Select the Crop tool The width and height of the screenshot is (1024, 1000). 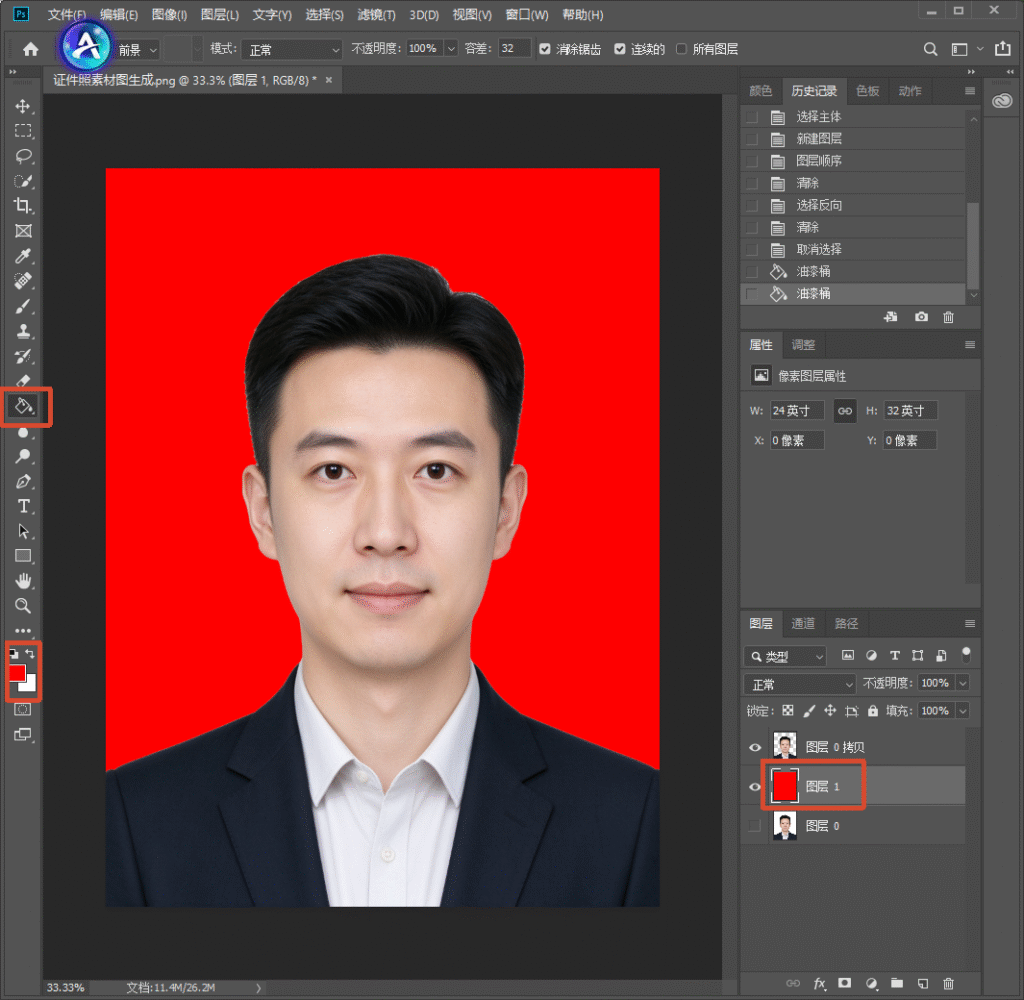24,206
